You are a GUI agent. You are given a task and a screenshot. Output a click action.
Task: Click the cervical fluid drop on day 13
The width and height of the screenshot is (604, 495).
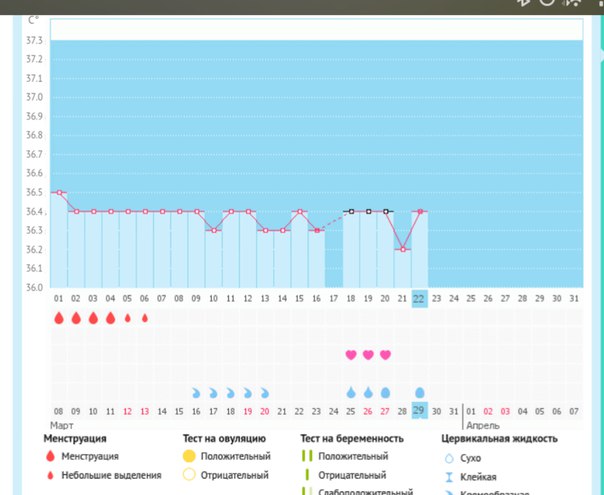click(x=265, y=393)
